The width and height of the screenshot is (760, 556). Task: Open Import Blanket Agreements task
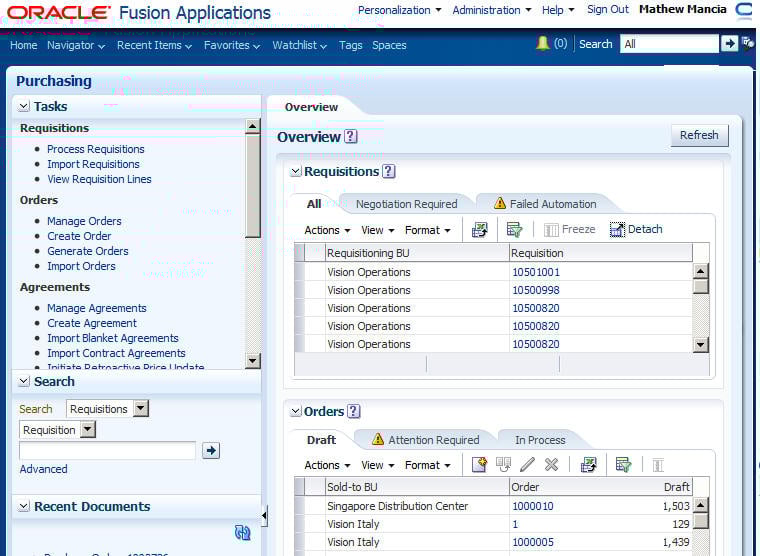pyautogui.click(x=112, y=338)
